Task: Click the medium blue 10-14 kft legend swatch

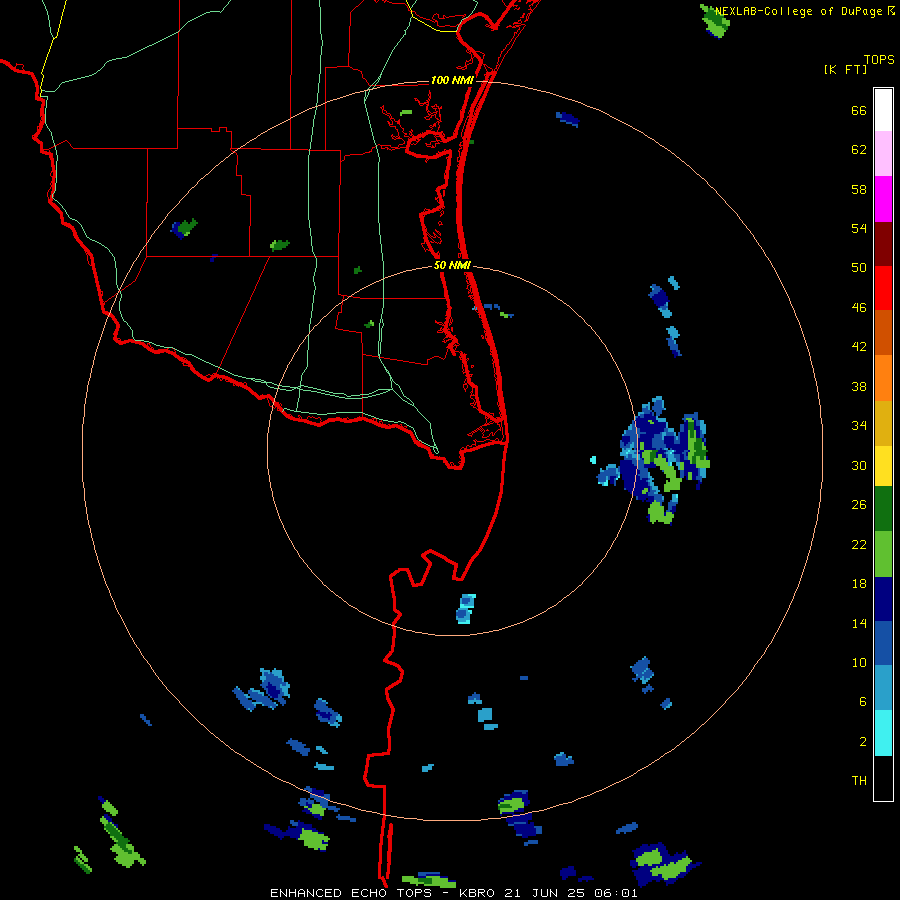Action: point(883,643)
